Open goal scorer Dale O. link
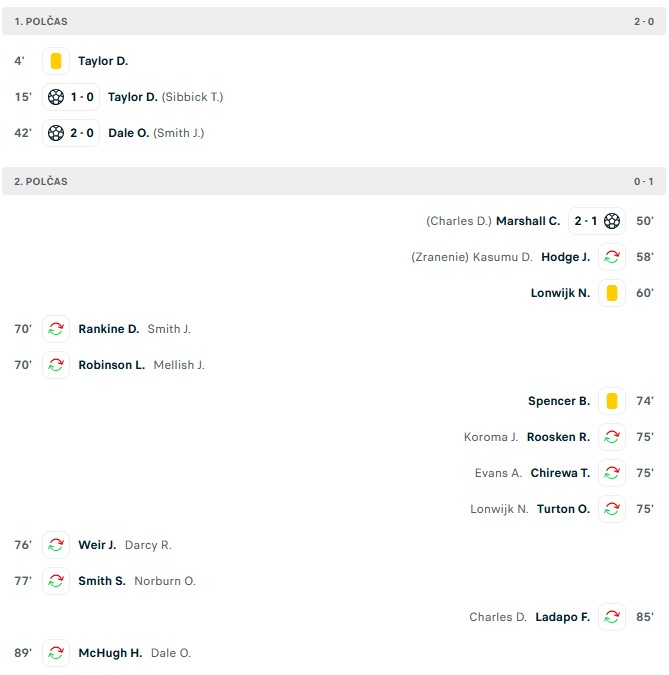 128,133
